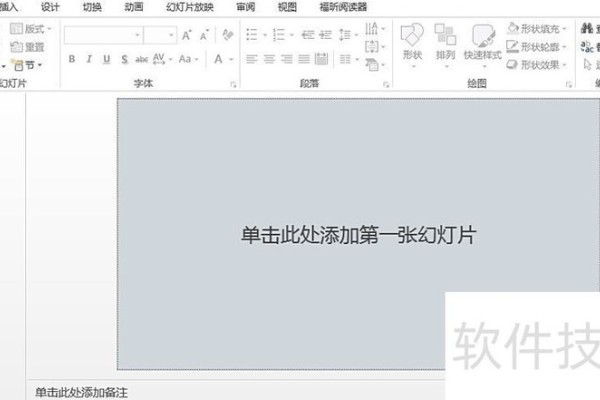Open the 福昕阅读器 tab

pyautogui.click(x=343, y=7)
